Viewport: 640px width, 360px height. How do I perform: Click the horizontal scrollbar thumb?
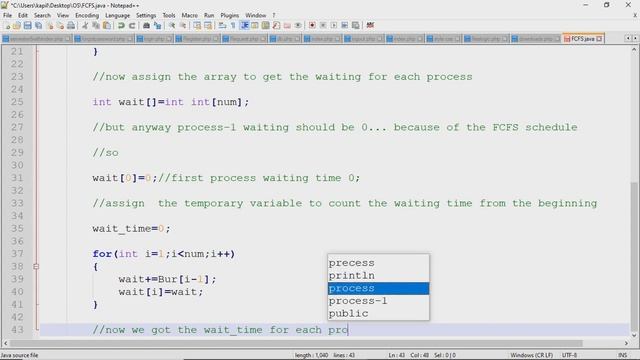pyautogui.click(x=296, y=343)
